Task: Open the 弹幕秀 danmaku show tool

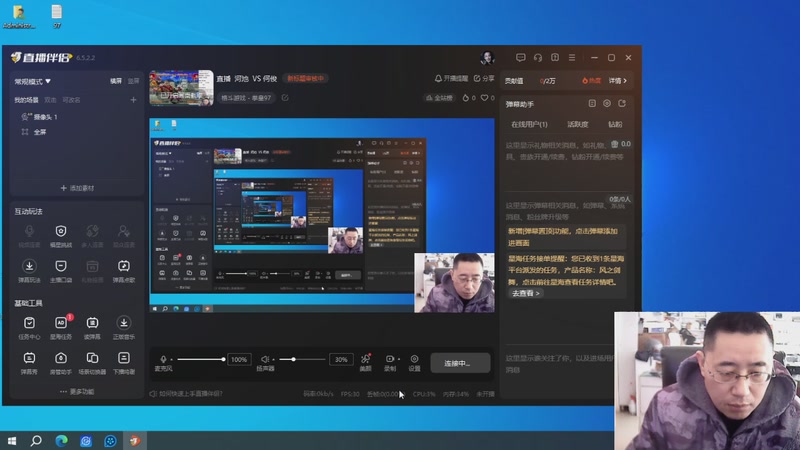Action: 29,363
